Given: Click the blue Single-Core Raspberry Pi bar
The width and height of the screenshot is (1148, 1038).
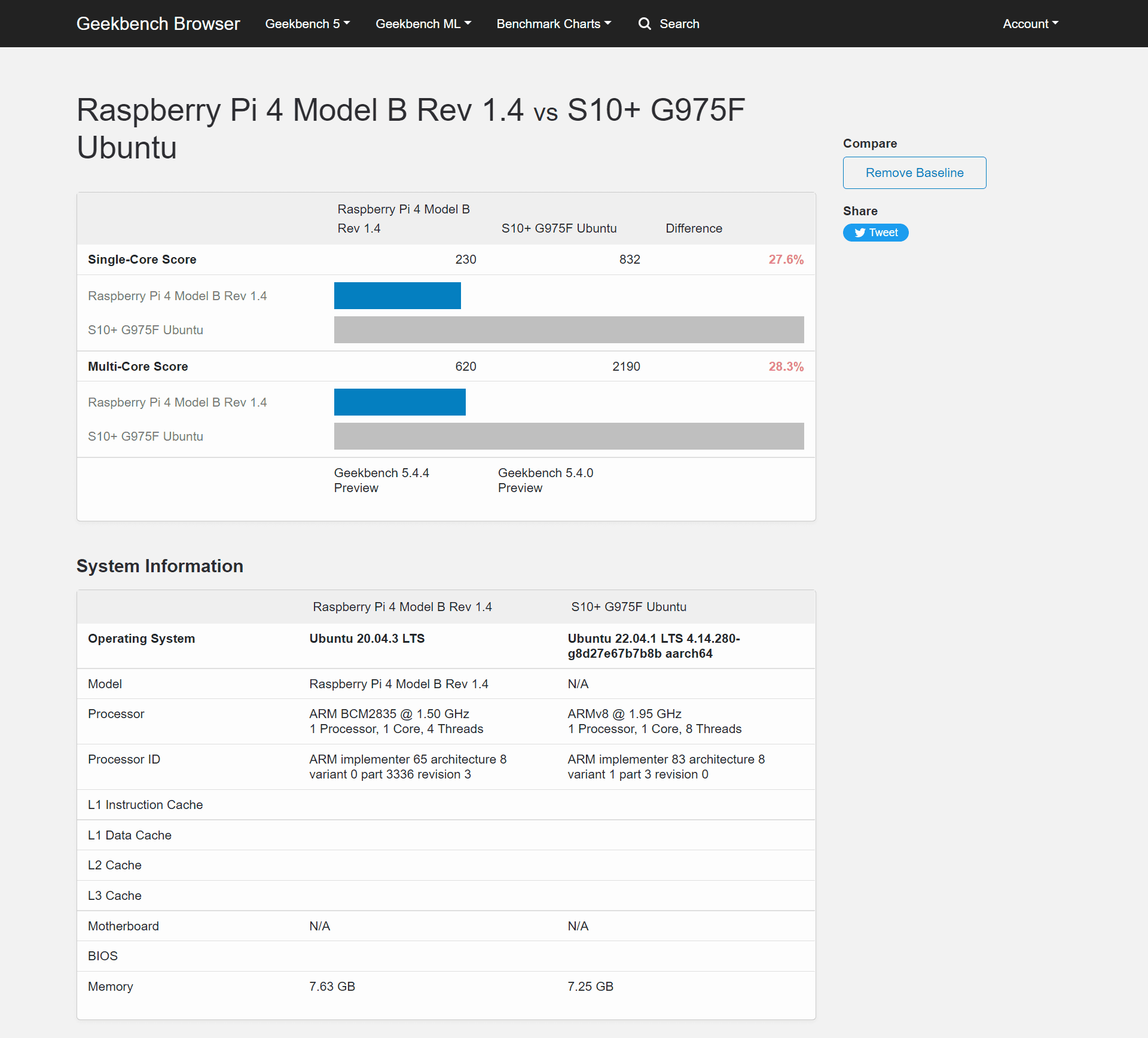Looking at the screenshot, I should pos(398,296).
